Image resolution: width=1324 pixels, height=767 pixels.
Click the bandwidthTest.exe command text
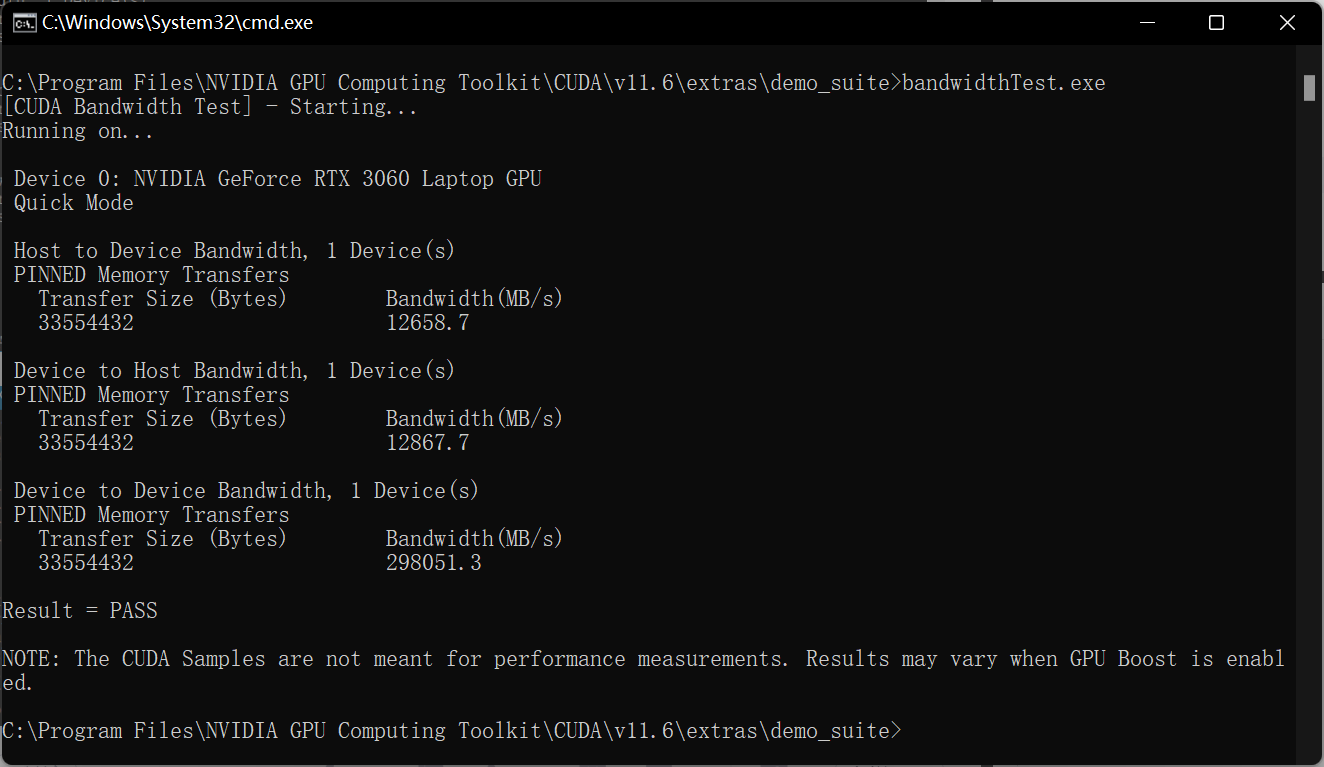pyautogui.click(x=1004, y=83)
